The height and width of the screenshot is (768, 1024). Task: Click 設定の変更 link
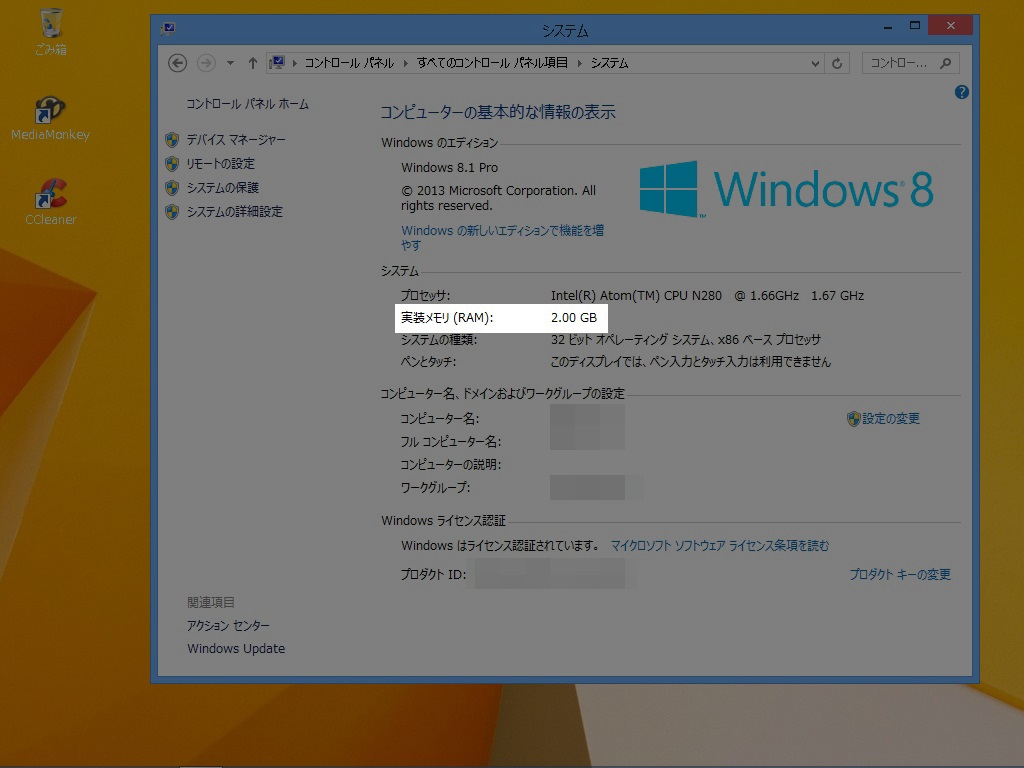891,419
